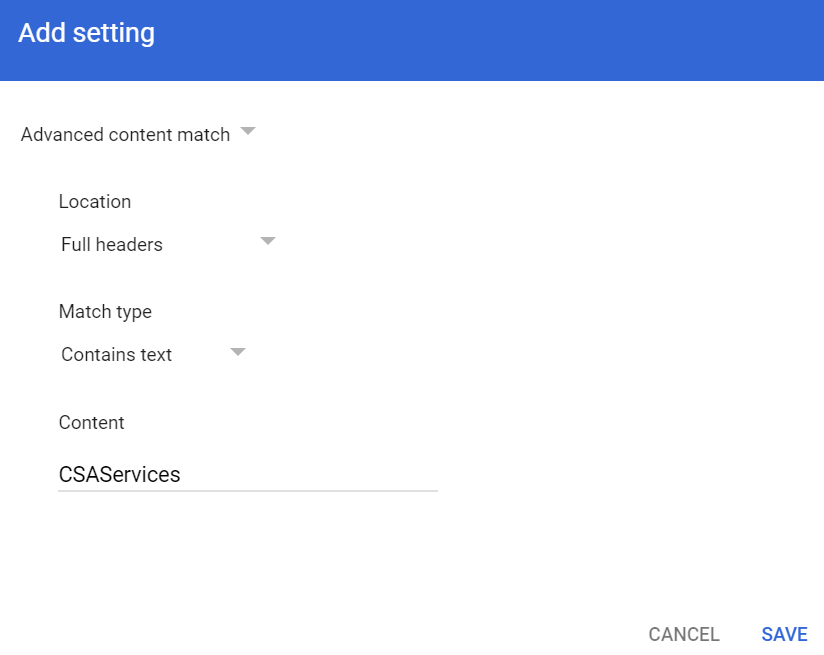Image resolution: width=824 pixels, height=655 pixels.
Task: Click the Content label
Action: point(91,422)
